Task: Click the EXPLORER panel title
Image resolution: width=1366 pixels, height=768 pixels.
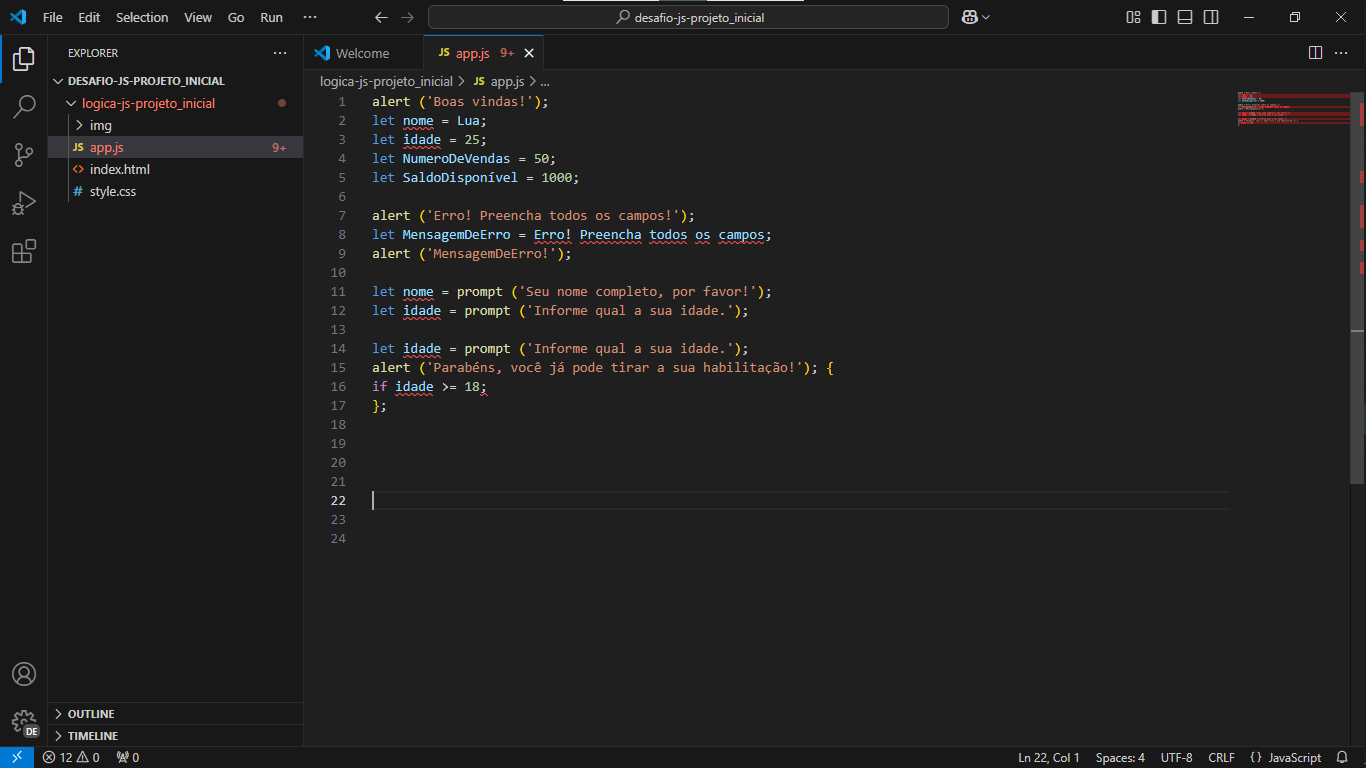Action: click(x=93, y=53)
